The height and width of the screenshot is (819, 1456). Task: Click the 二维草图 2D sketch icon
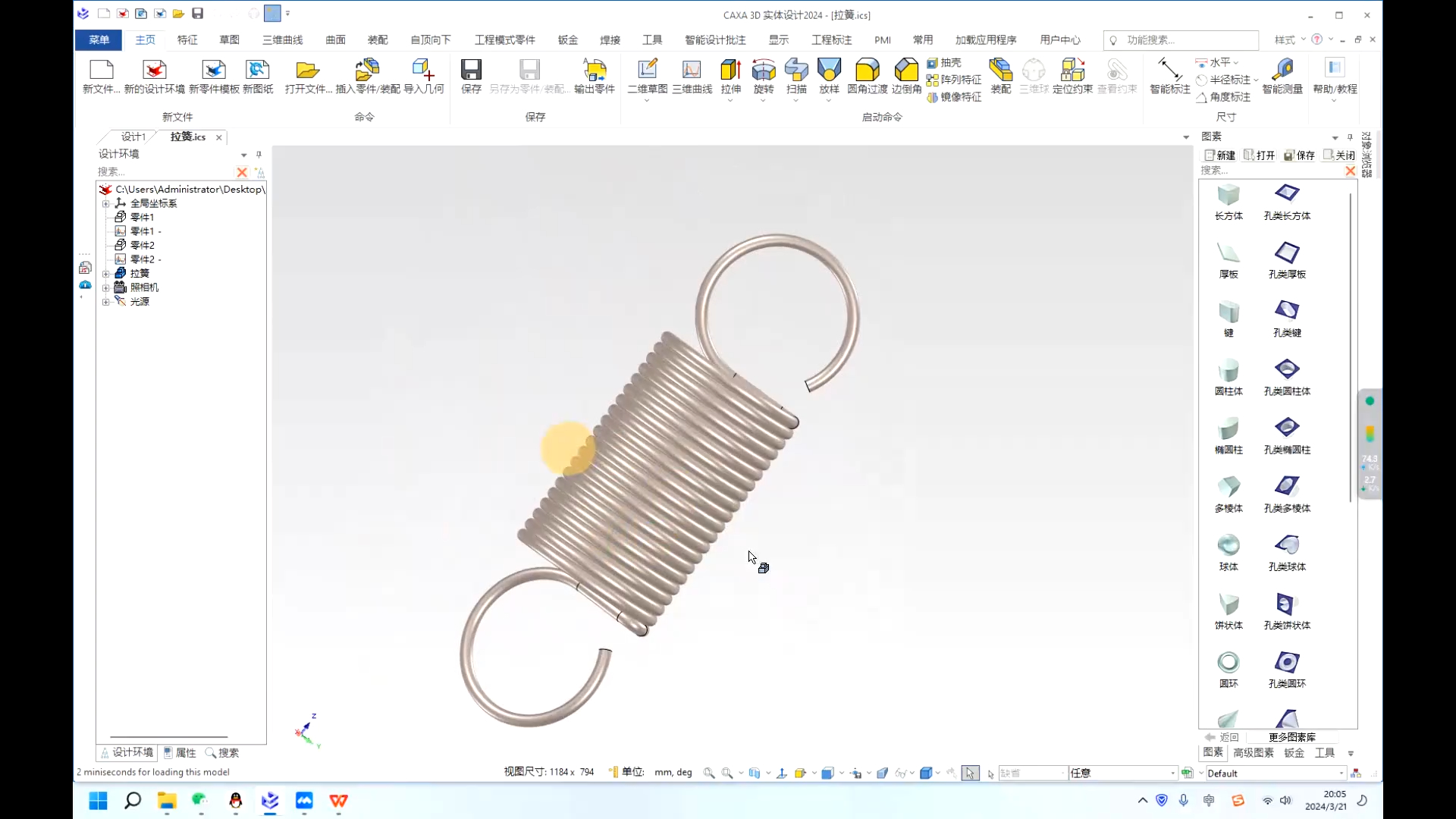point(647,71)
